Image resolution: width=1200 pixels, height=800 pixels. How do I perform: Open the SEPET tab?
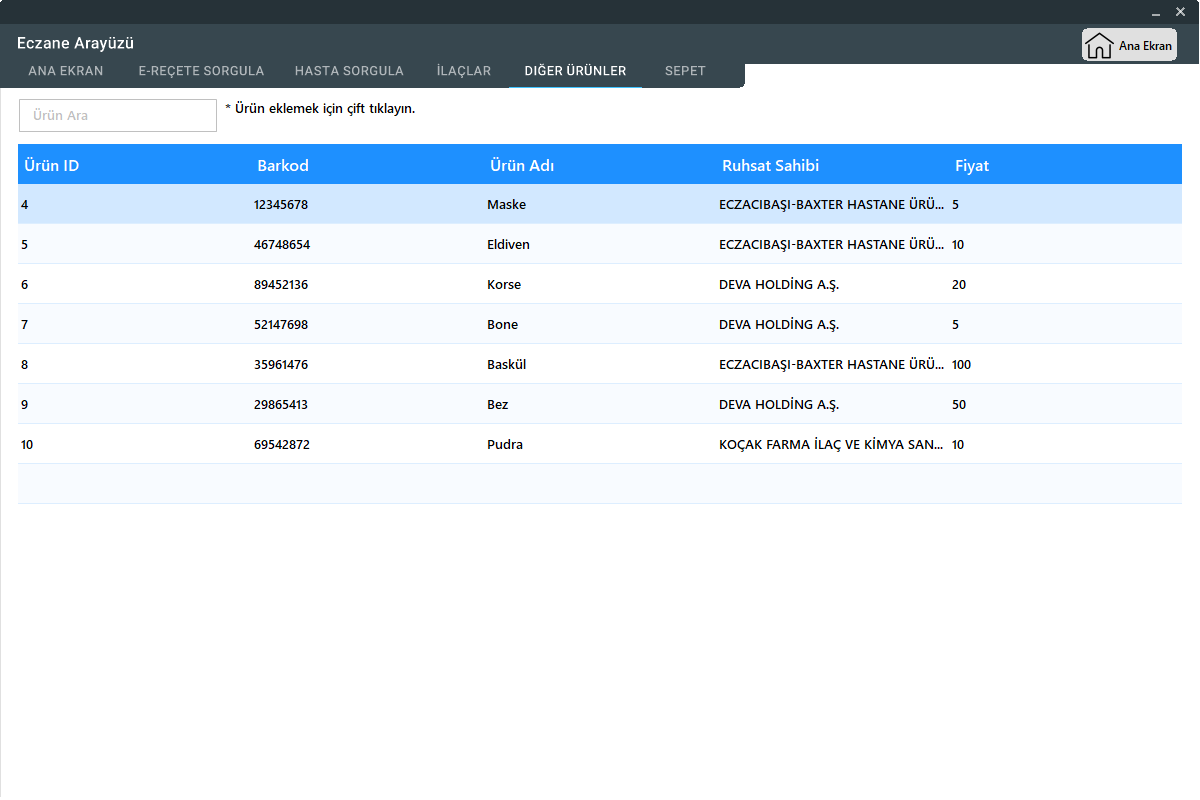pyautogui.click(x=685, y=71)
